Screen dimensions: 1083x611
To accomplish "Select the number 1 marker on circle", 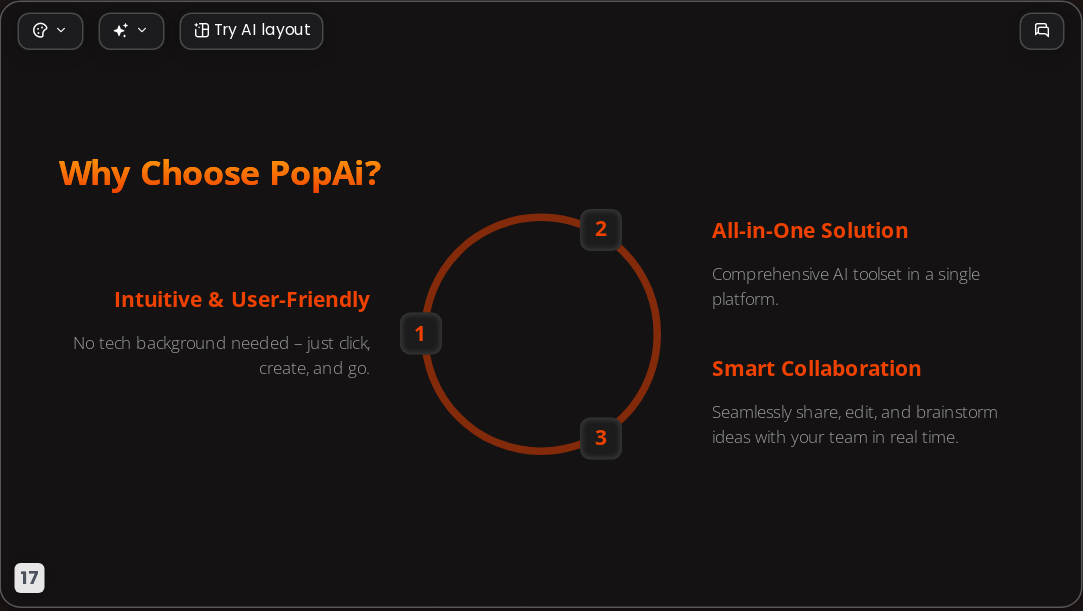I will pos(421,333).
